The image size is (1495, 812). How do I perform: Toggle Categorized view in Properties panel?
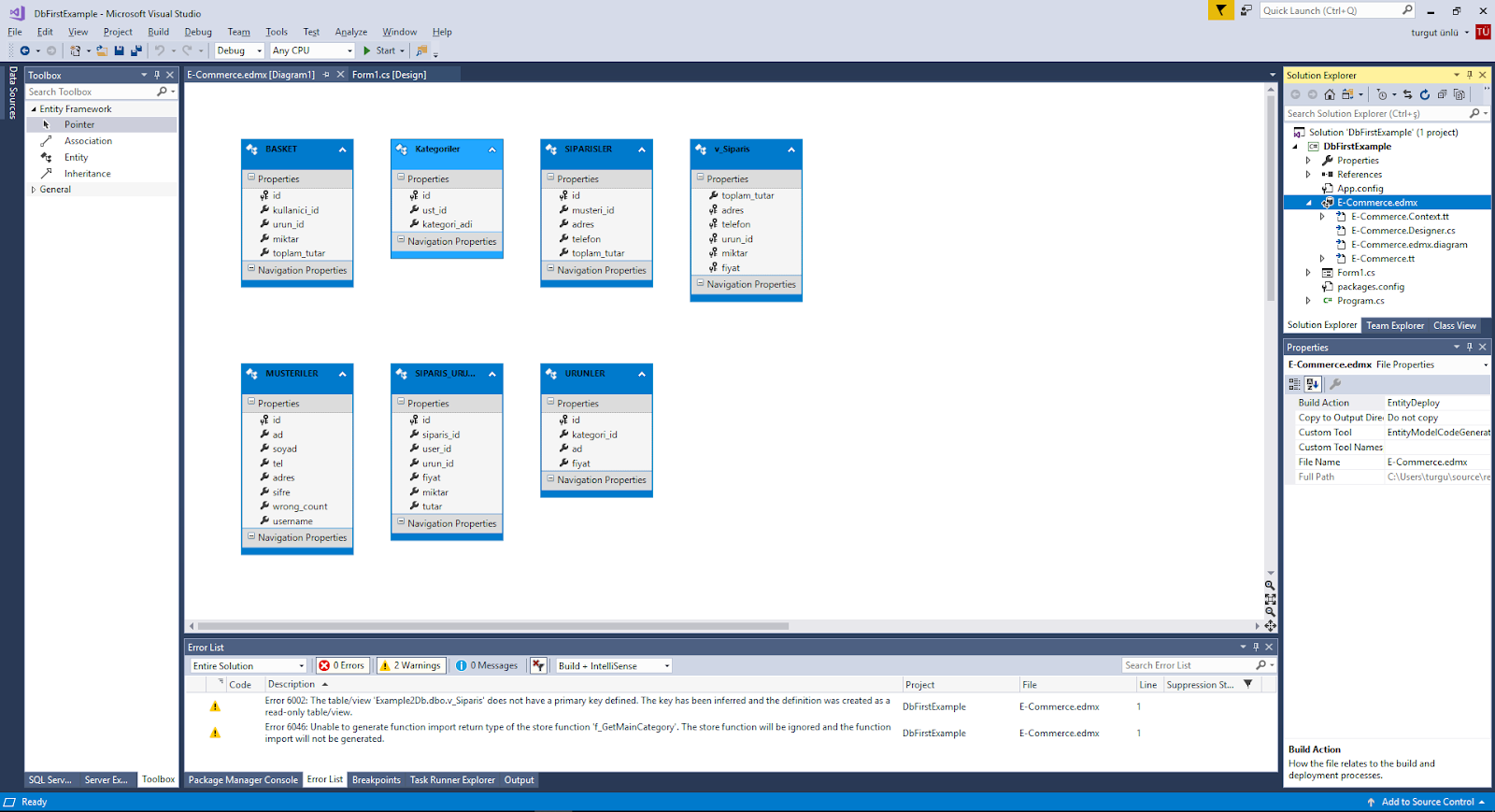(x=1294, y=384)
